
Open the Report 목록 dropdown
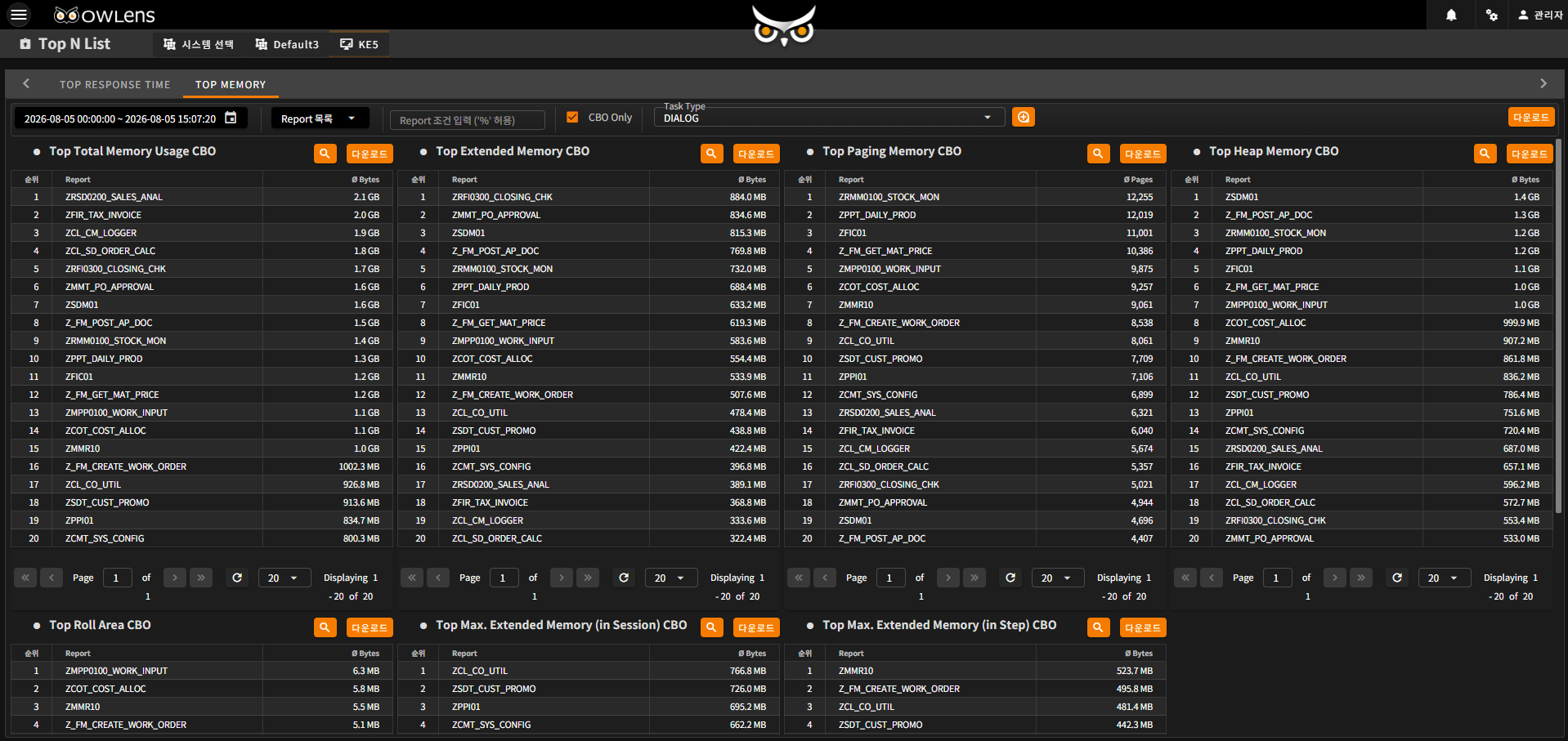click(x=320, y=118)
